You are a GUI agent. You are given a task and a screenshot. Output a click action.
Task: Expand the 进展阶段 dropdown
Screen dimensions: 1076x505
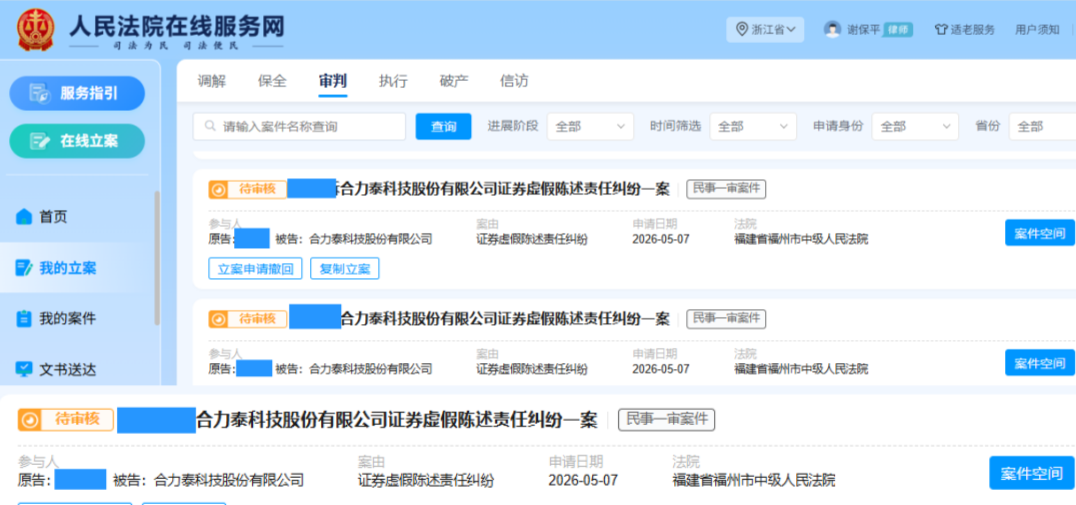coord(590,126)
